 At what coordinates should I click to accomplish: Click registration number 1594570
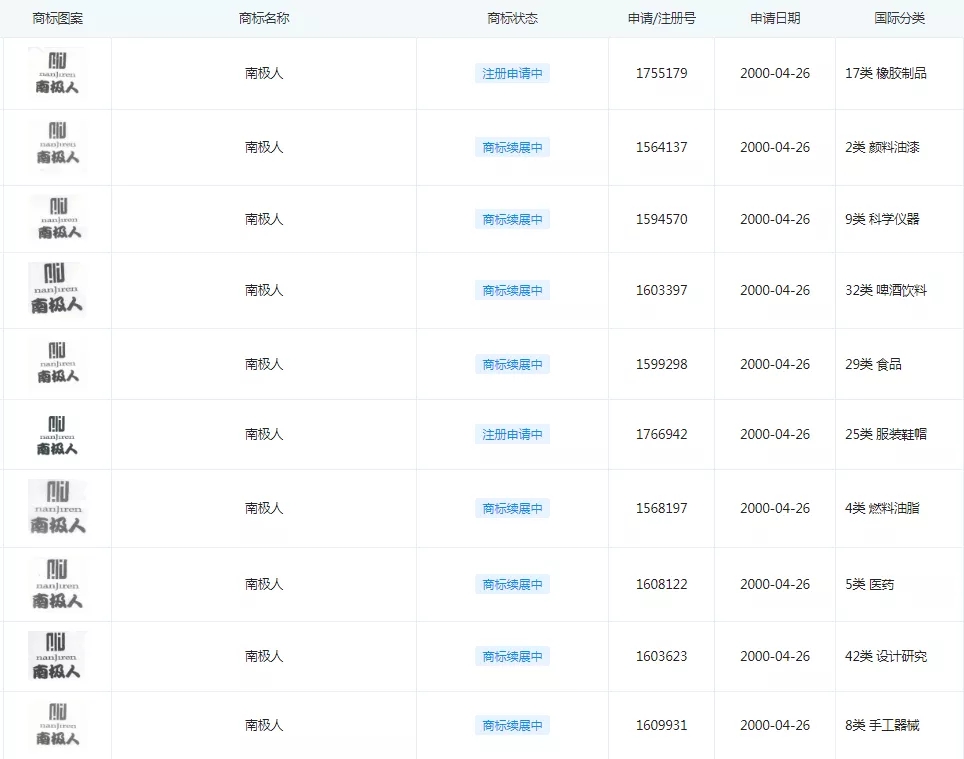[x=661, y=219]
